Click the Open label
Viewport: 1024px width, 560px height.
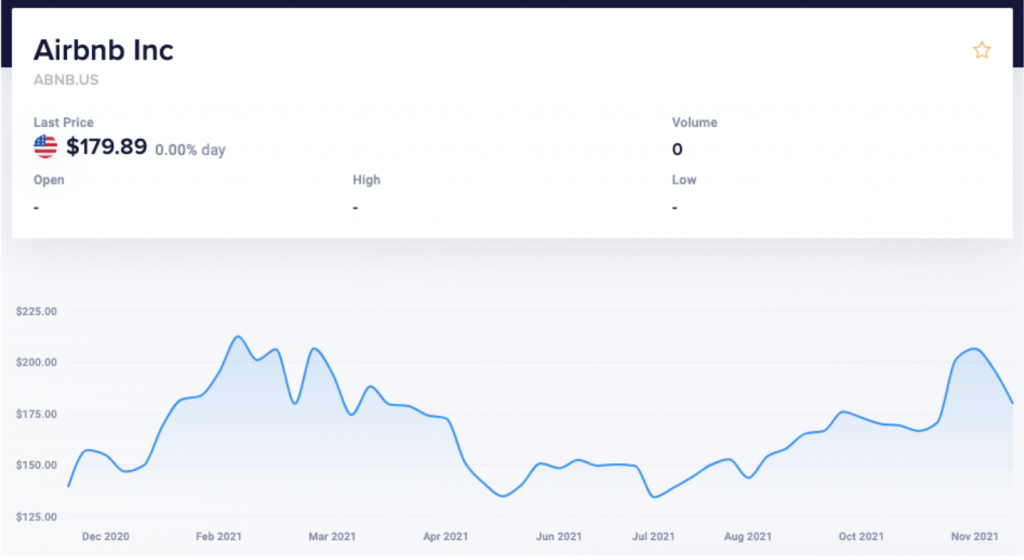pyautogui.click(x=49, y=180)
